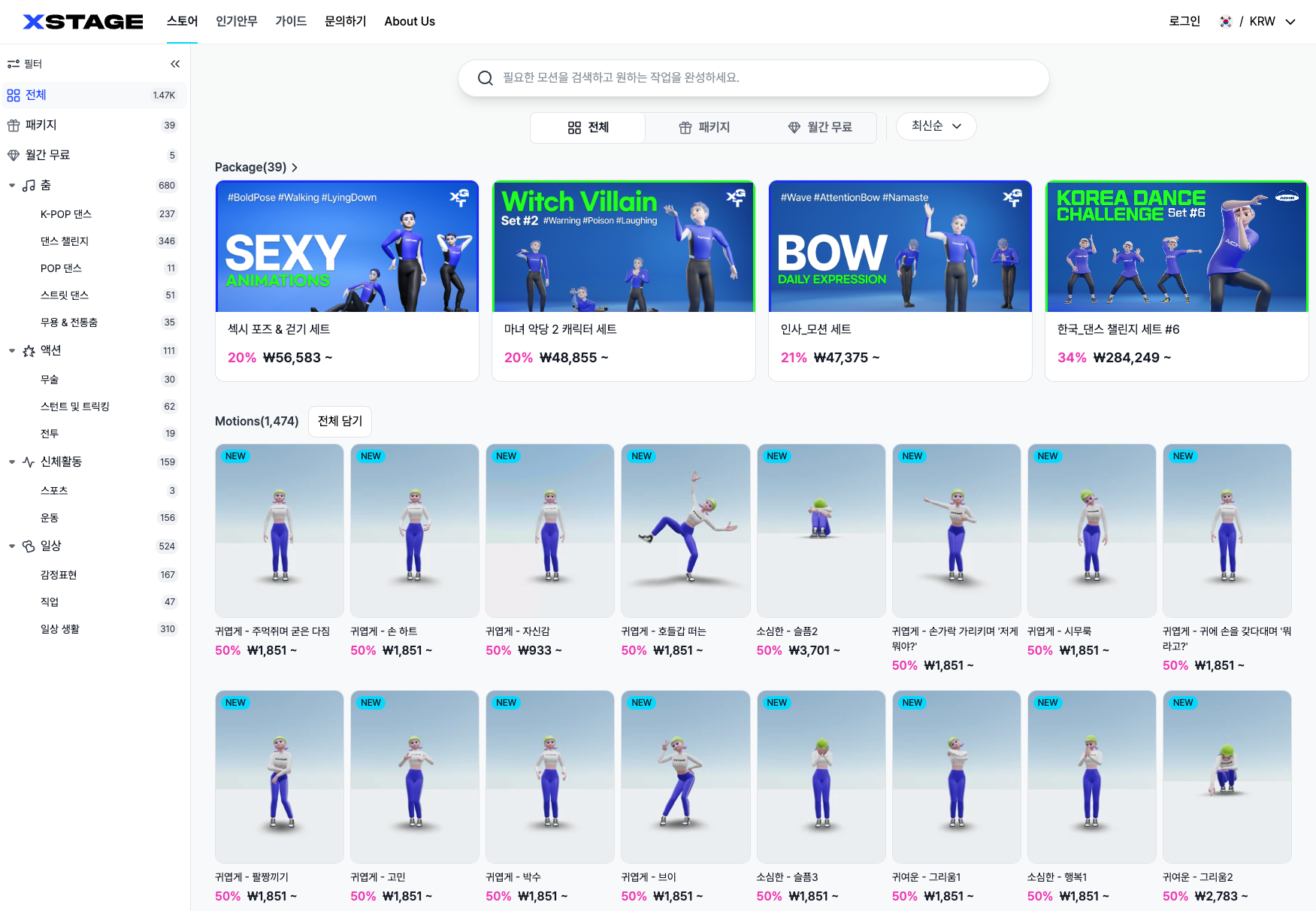Click the 패키지 gift box sidebar icon

(x=14, y=126)
